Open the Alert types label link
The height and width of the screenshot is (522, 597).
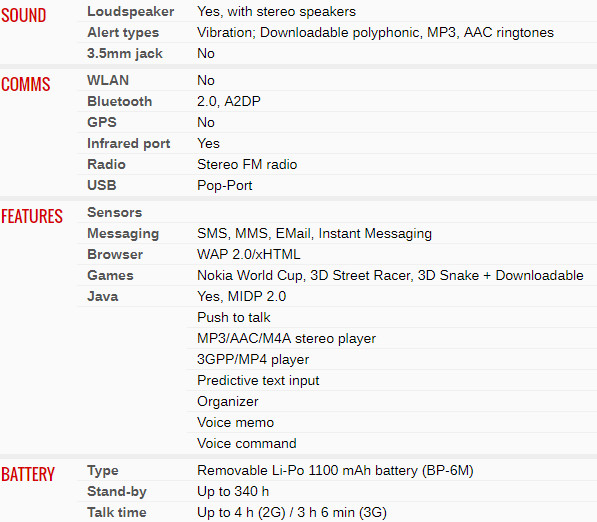click(x=123, y=33)
